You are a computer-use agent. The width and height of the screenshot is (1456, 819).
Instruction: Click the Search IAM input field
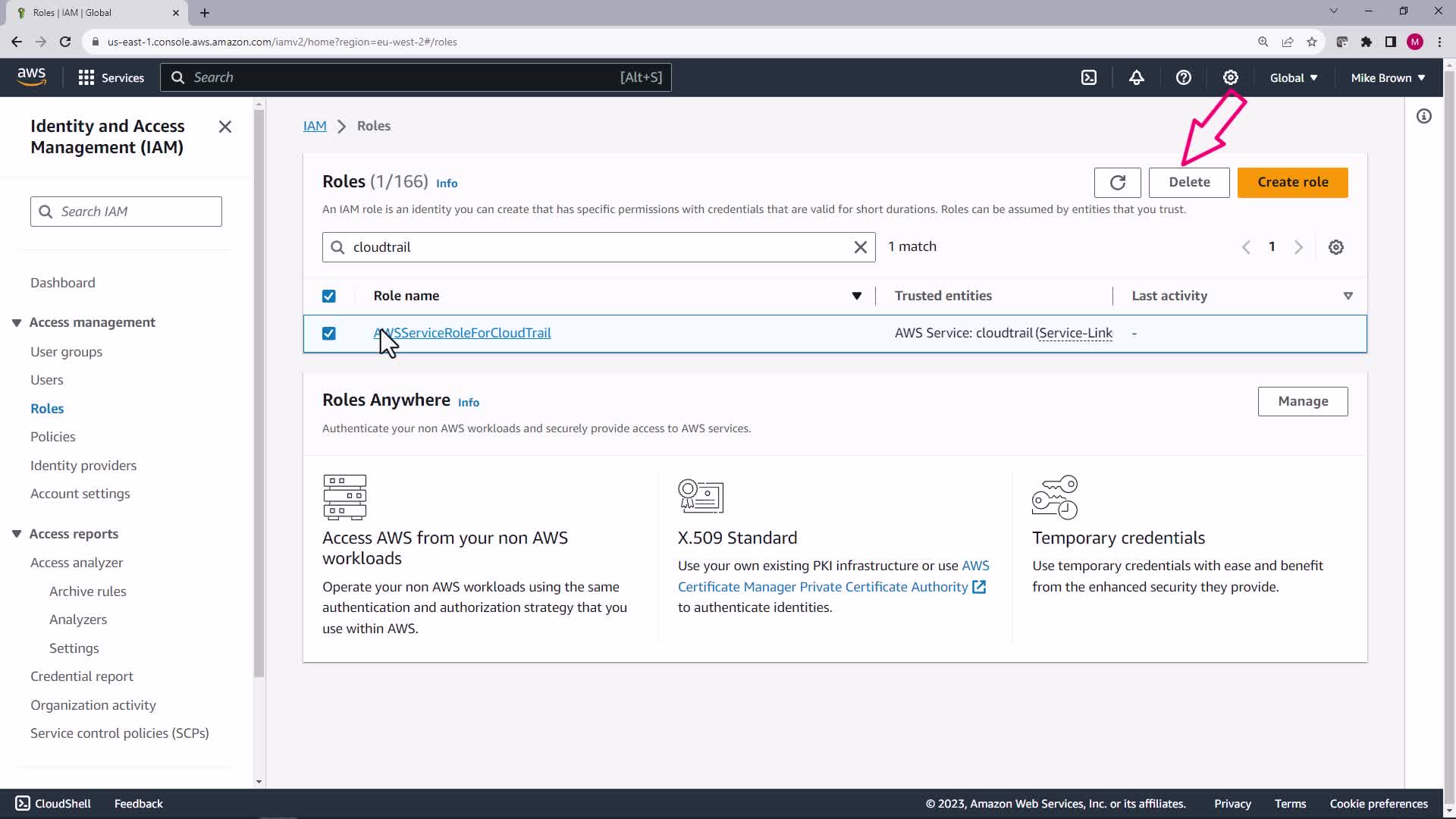click(x=136, y=212)
